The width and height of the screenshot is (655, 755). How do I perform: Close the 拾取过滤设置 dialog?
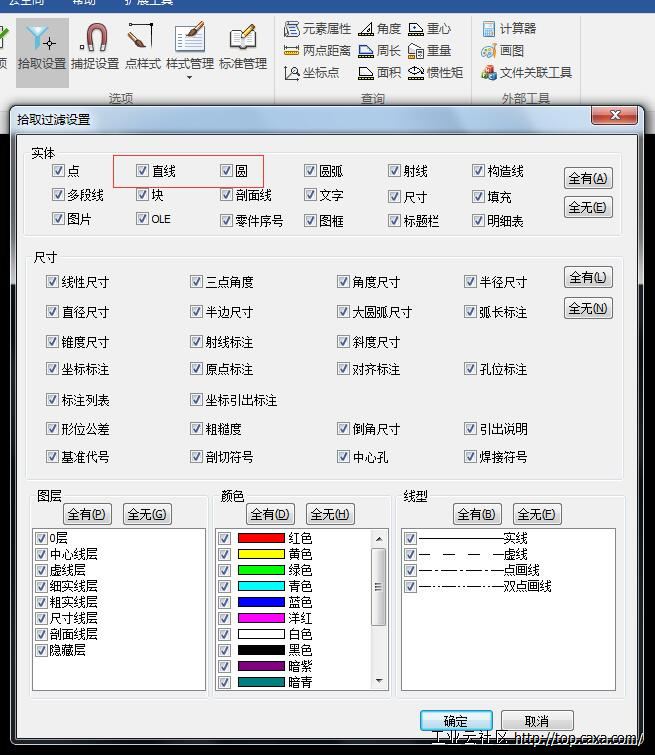pos(614,117)
